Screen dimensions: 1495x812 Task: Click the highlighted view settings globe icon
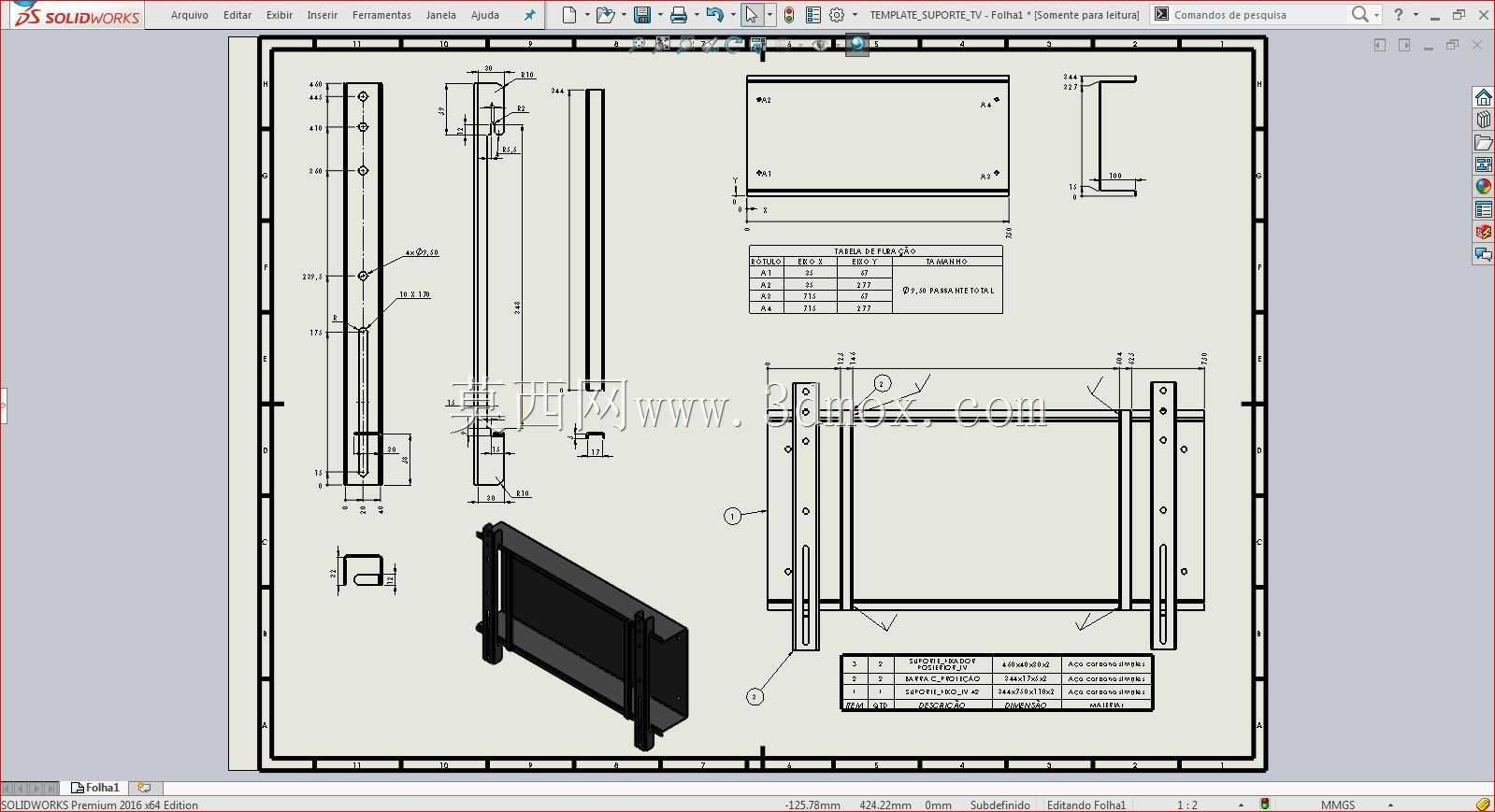tap(857, 44)
